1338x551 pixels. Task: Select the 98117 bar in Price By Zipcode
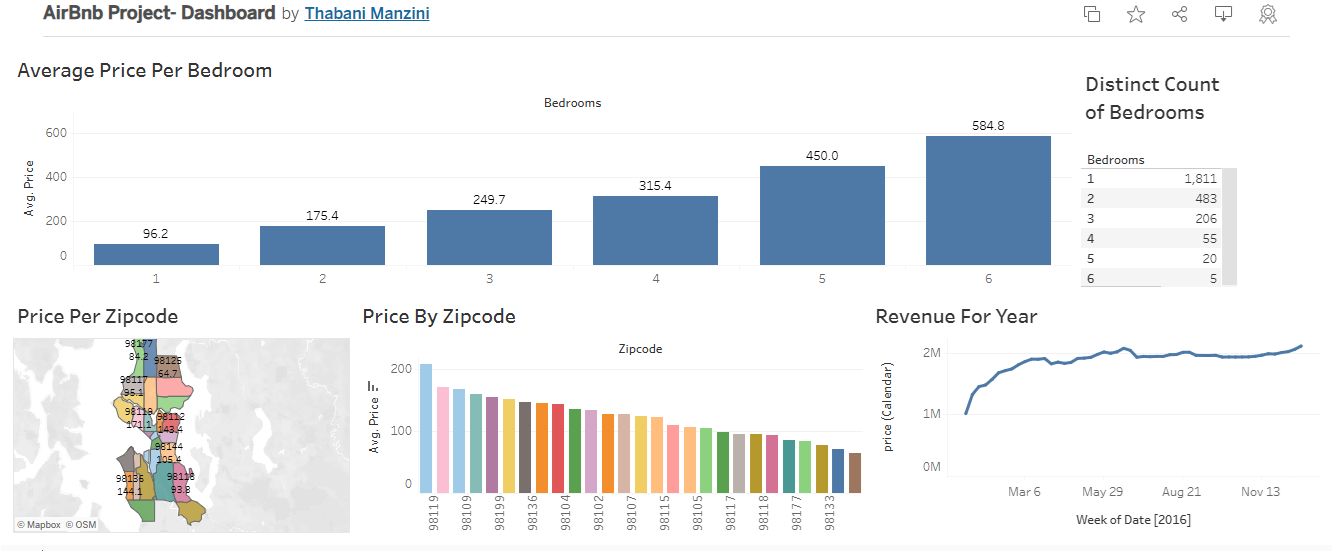739,463
